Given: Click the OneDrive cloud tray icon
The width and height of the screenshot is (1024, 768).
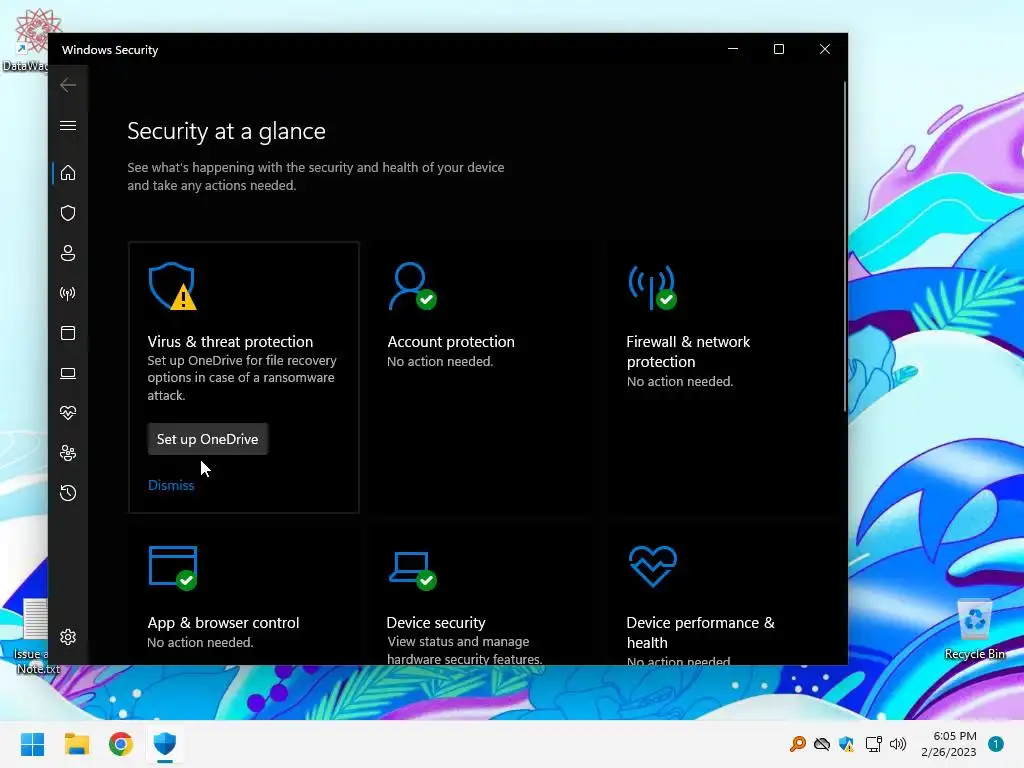Looking at the screenshot, I should (x=822, y=744).
